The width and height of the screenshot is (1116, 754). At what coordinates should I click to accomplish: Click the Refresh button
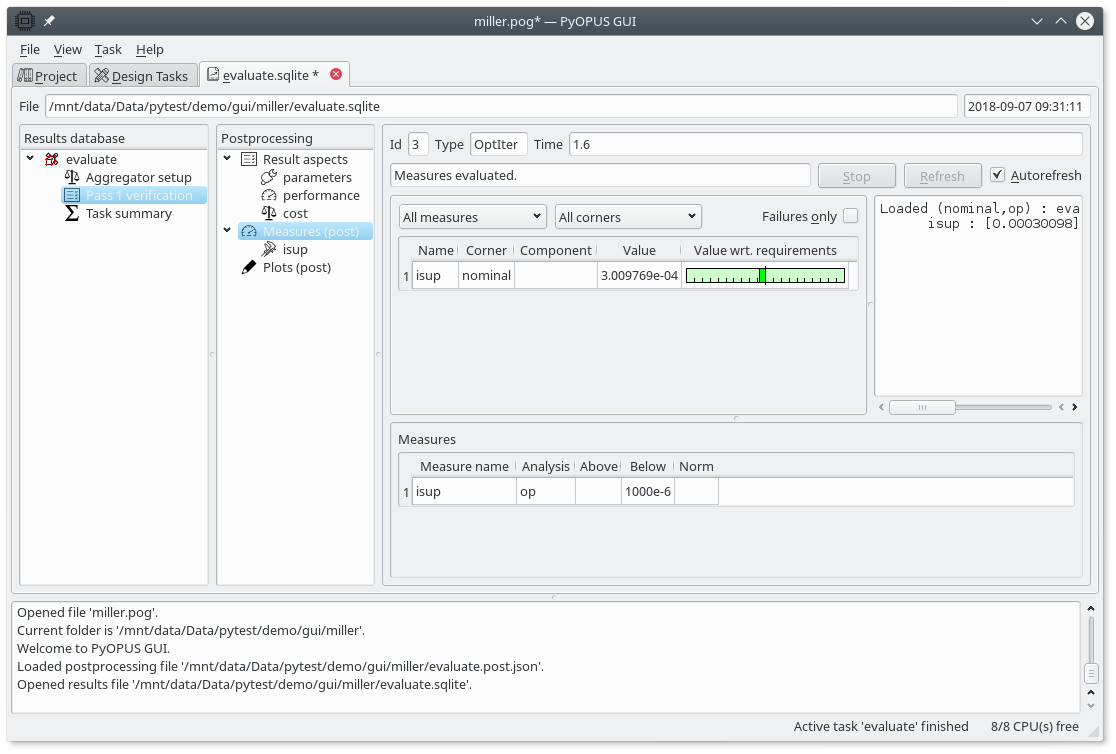[x=941, y=176]
